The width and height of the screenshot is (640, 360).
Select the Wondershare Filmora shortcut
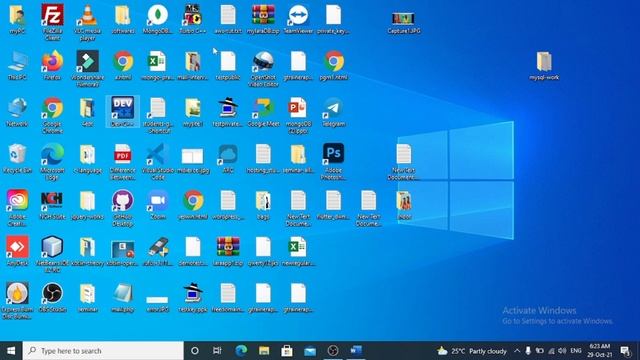coord(87,62)
